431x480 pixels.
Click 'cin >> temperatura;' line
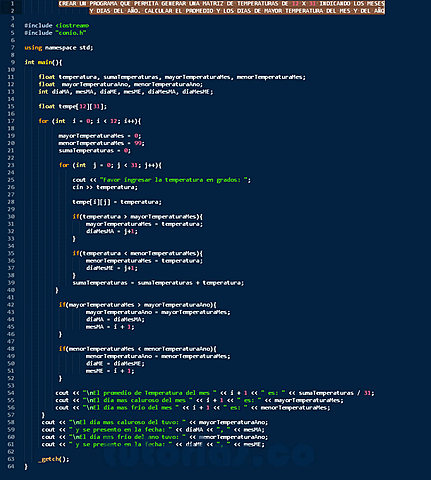pos(105,187)
